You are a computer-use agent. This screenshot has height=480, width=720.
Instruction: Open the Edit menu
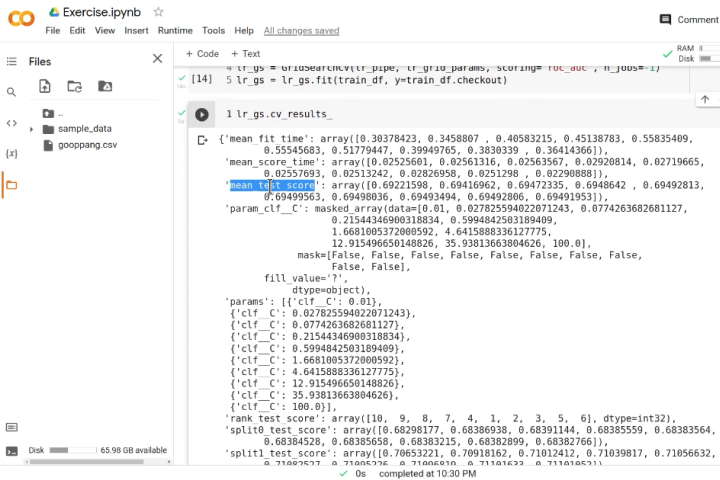(x=77, y=31)
